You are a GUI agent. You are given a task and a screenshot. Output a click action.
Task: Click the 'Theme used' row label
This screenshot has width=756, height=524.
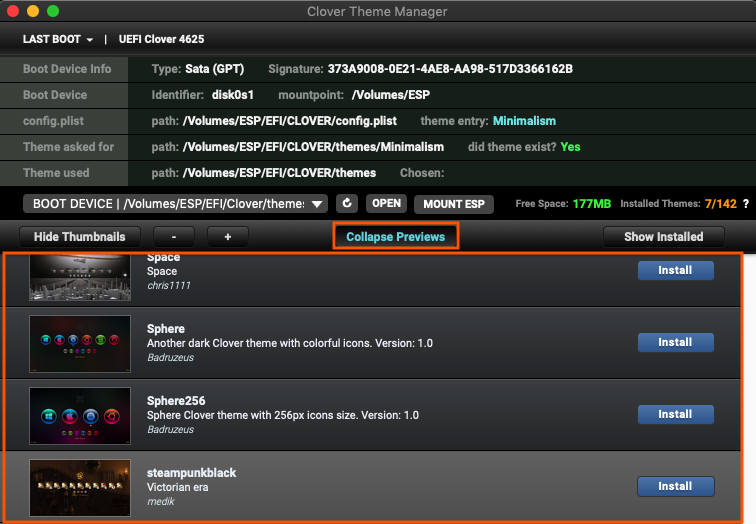click(56, 173)
